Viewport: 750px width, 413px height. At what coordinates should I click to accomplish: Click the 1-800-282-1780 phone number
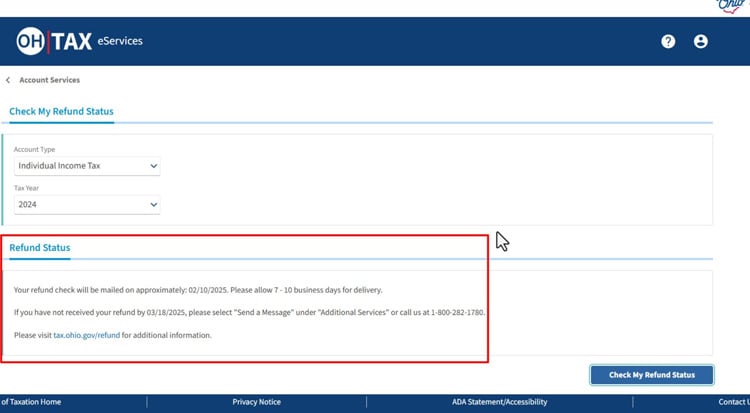455,312
